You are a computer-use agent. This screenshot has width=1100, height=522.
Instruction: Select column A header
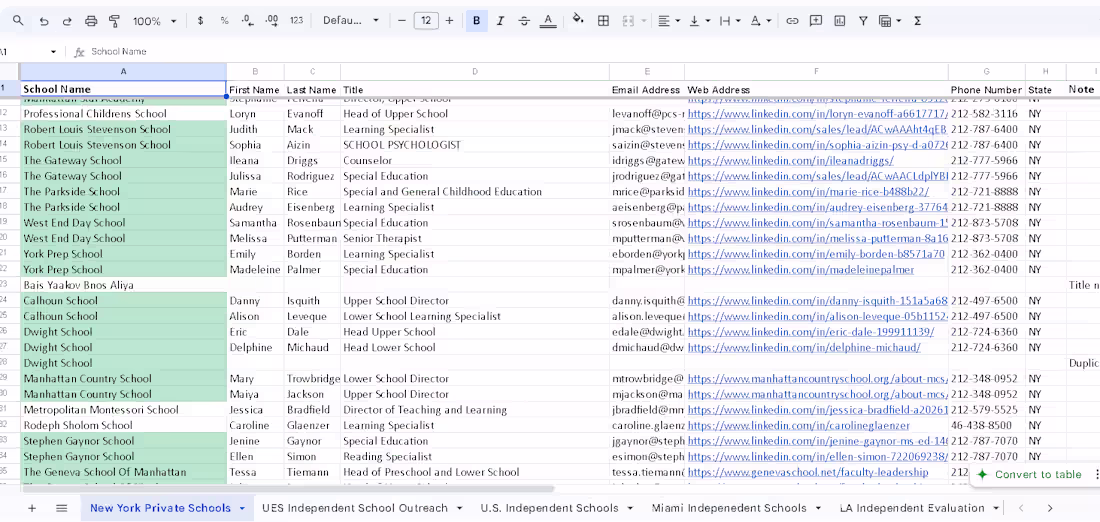tap(123, 72)
